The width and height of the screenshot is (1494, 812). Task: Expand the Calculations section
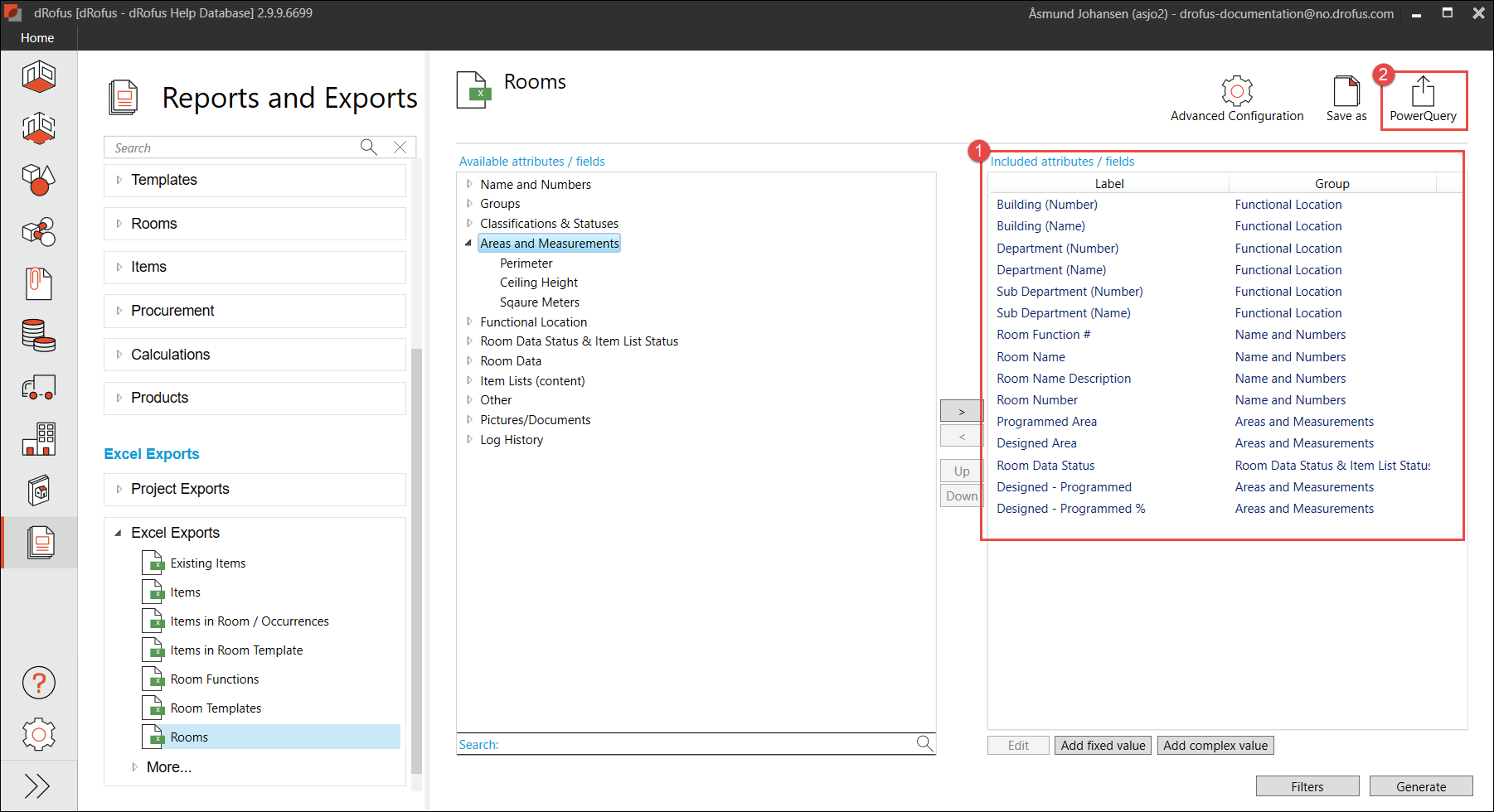click(x=119, y=355)
